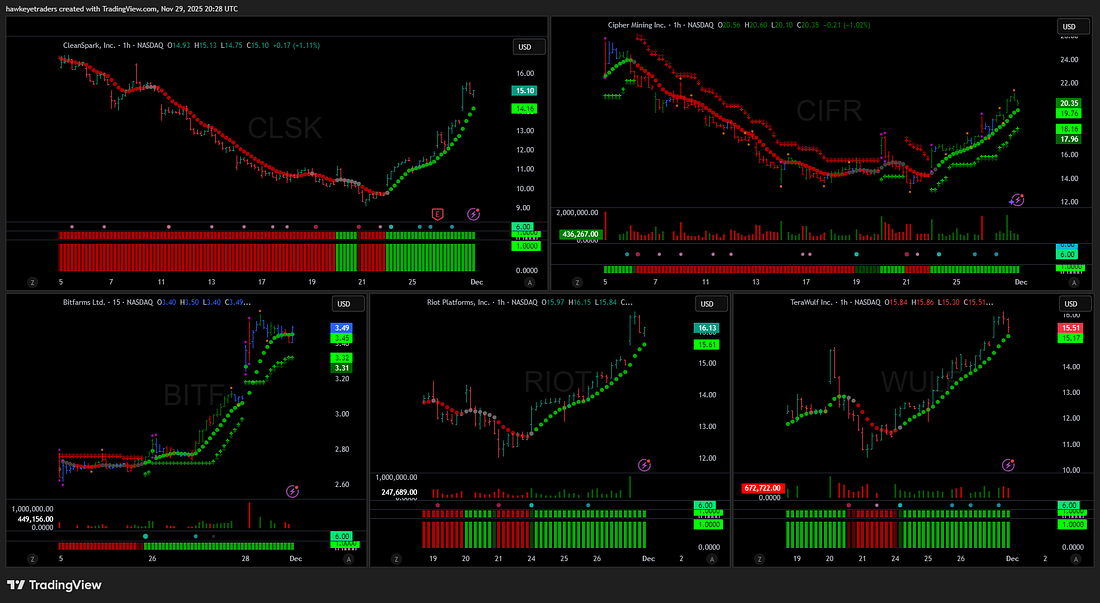Click the lightning event icon on BITF chart
The width and height of the screenshot is (1100, 603).
tap(293, 492)
